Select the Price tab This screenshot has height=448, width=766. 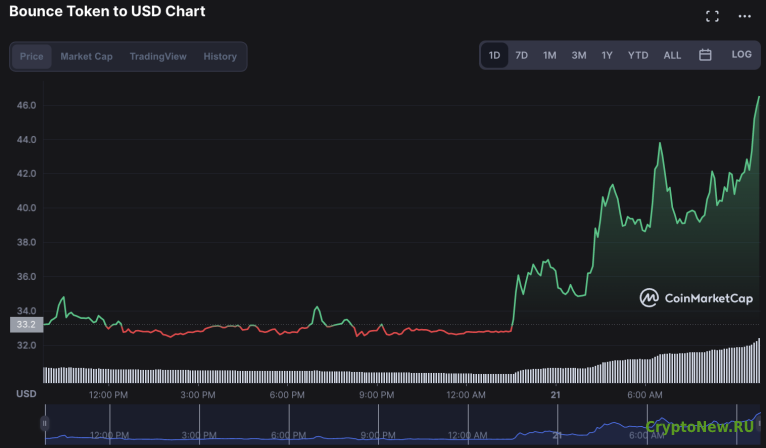point(32,56)
